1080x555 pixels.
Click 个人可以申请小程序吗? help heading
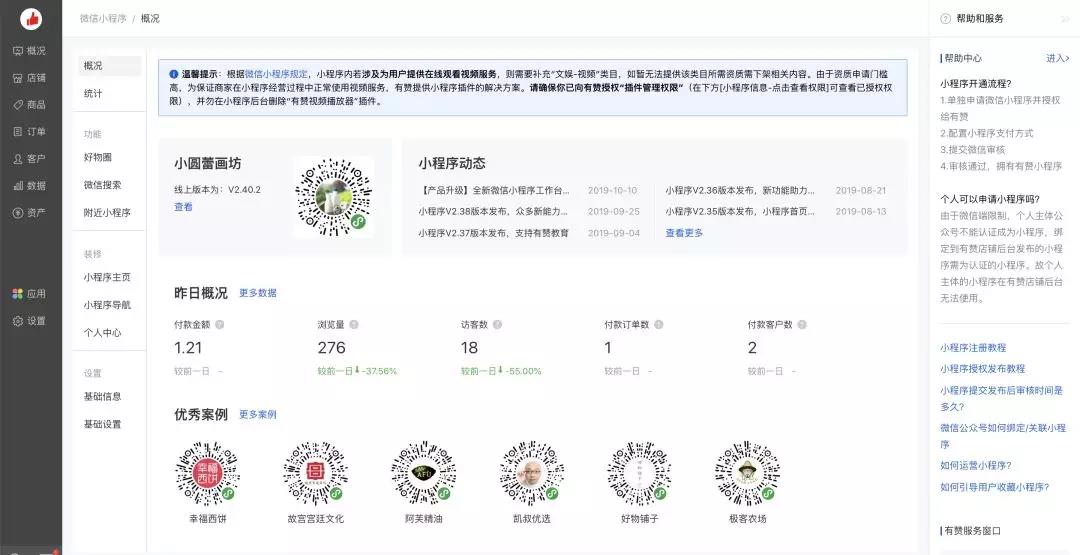click(x=990, y=199)
